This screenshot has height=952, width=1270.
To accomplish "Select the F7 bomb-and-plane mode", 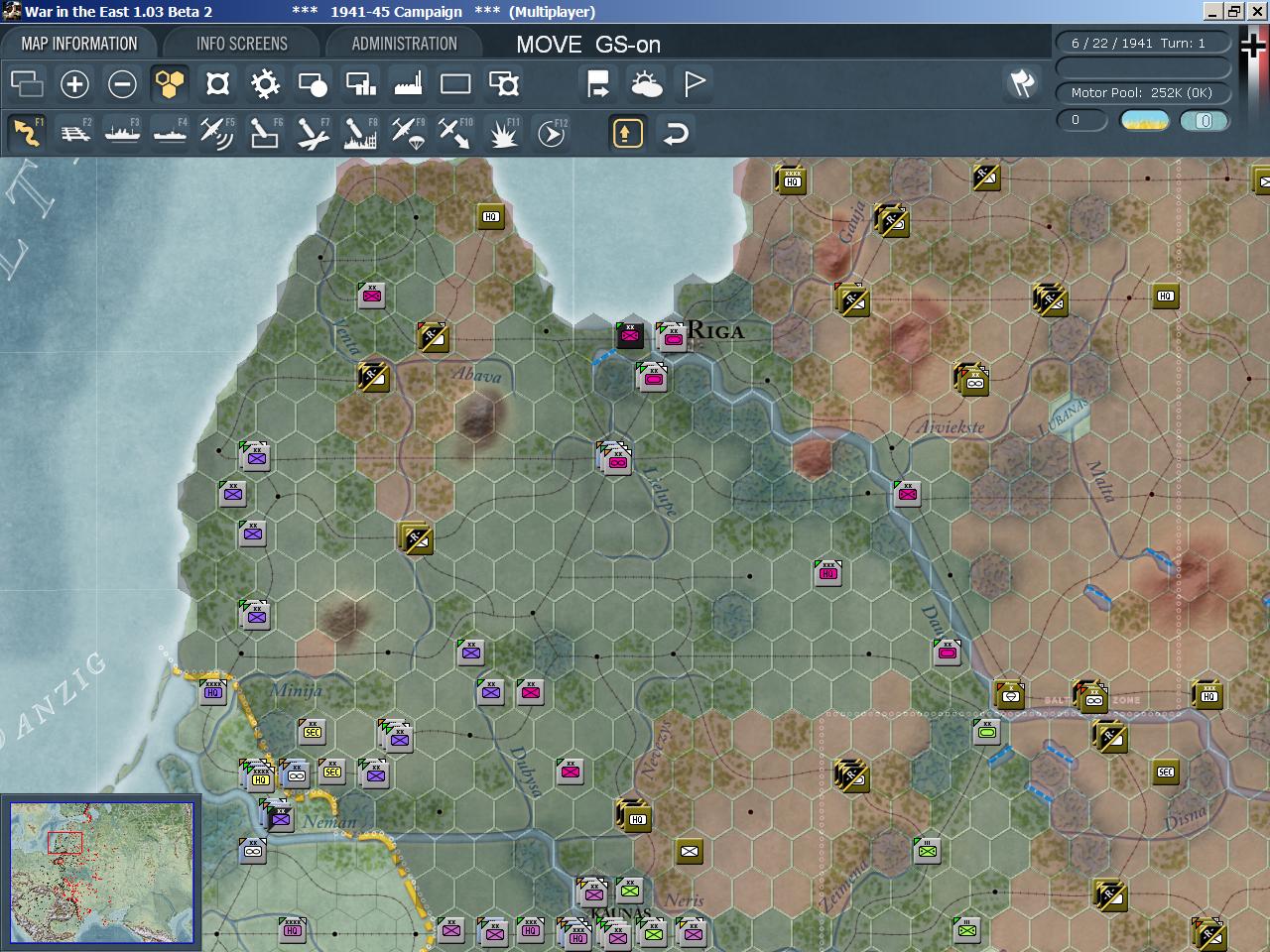I will tap(313, 132).
